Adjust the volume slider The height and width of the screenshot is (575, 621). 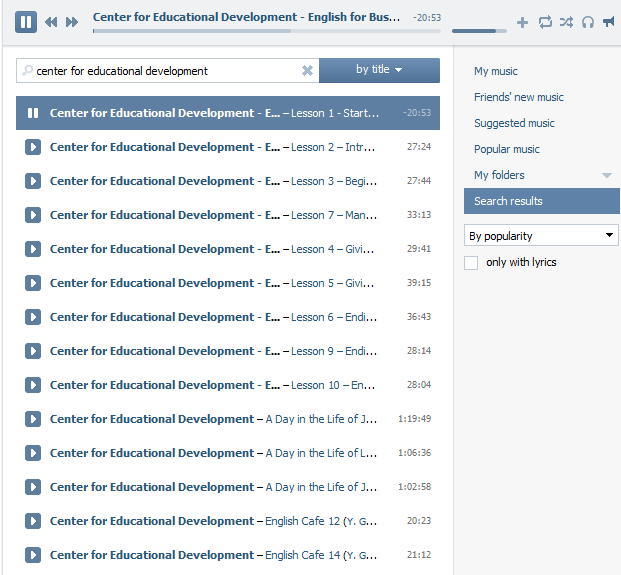coord(479,31)
